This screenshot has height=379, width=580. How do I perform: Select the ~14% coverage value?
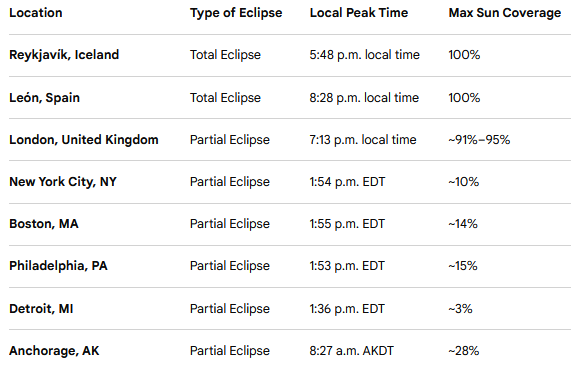click(463, 224)
